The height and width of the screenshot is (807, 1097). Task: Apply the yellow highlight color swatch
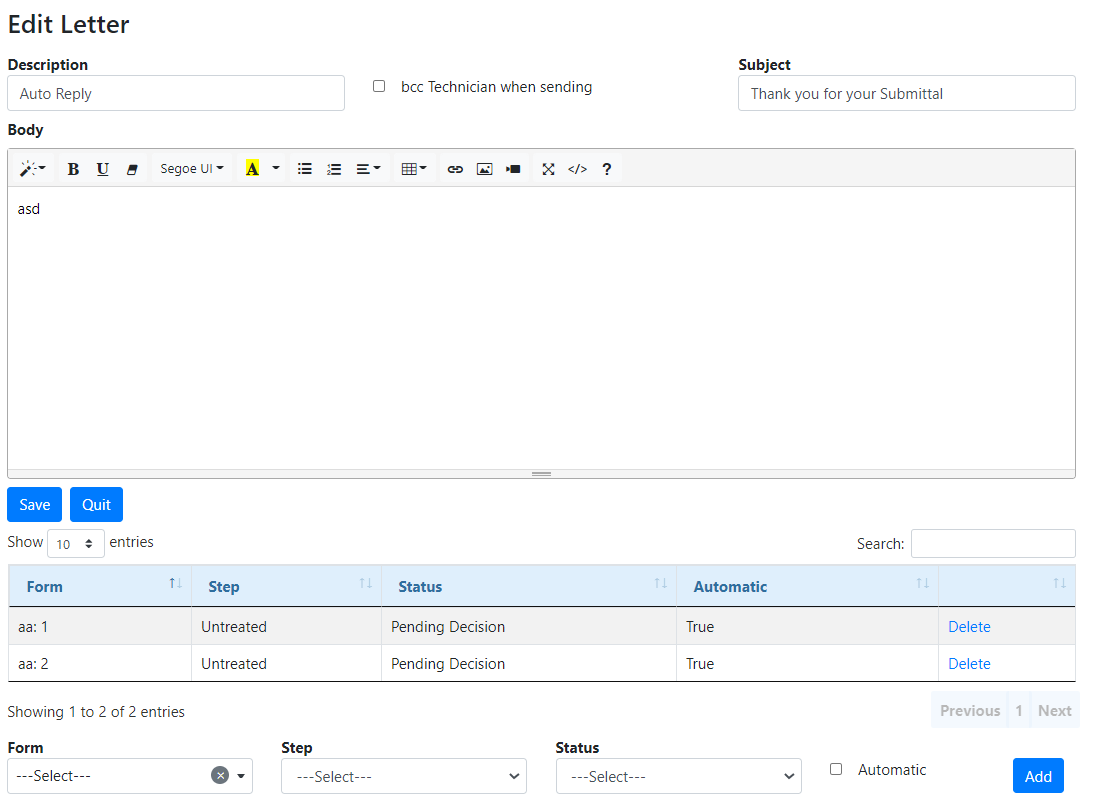pyautogui.click(x=252, y=169)
